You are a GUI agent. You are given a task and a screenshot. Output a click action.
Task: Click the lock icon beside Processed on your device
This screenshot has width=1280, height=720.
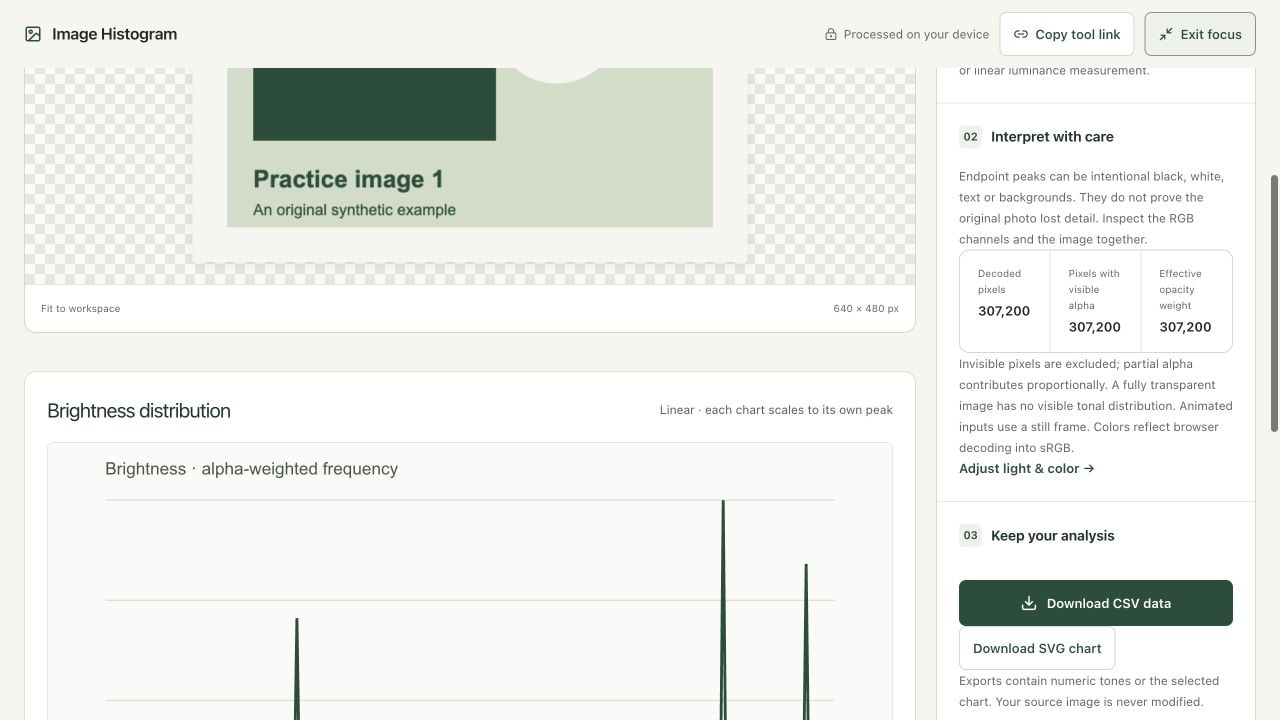click(830, 34)
